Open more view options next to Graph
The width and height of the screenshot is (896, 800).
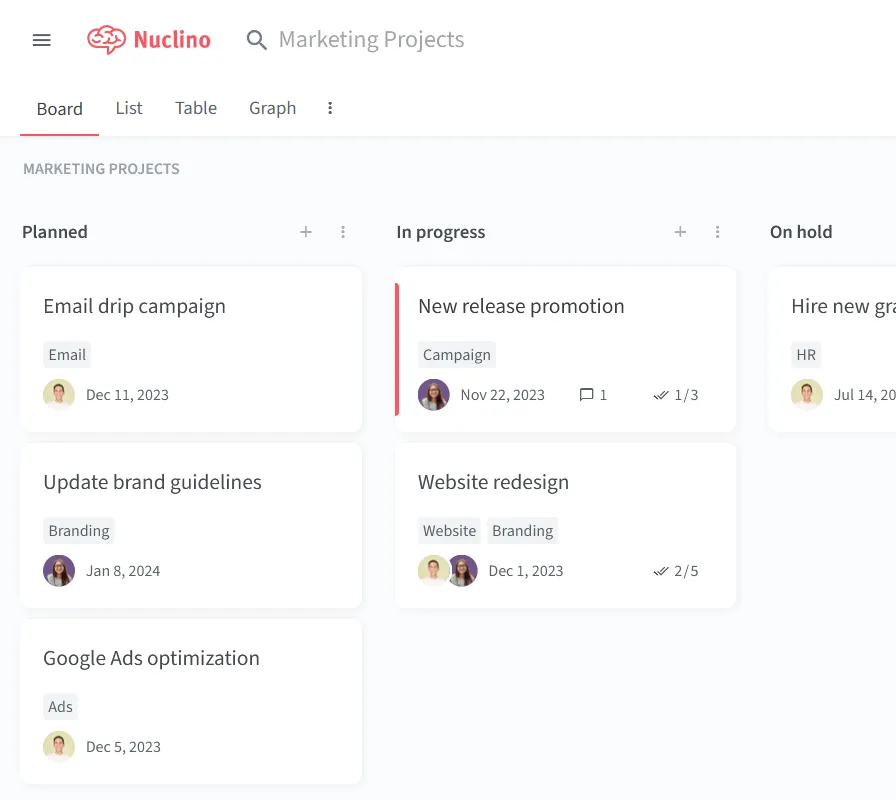click(x=330, y=108)
